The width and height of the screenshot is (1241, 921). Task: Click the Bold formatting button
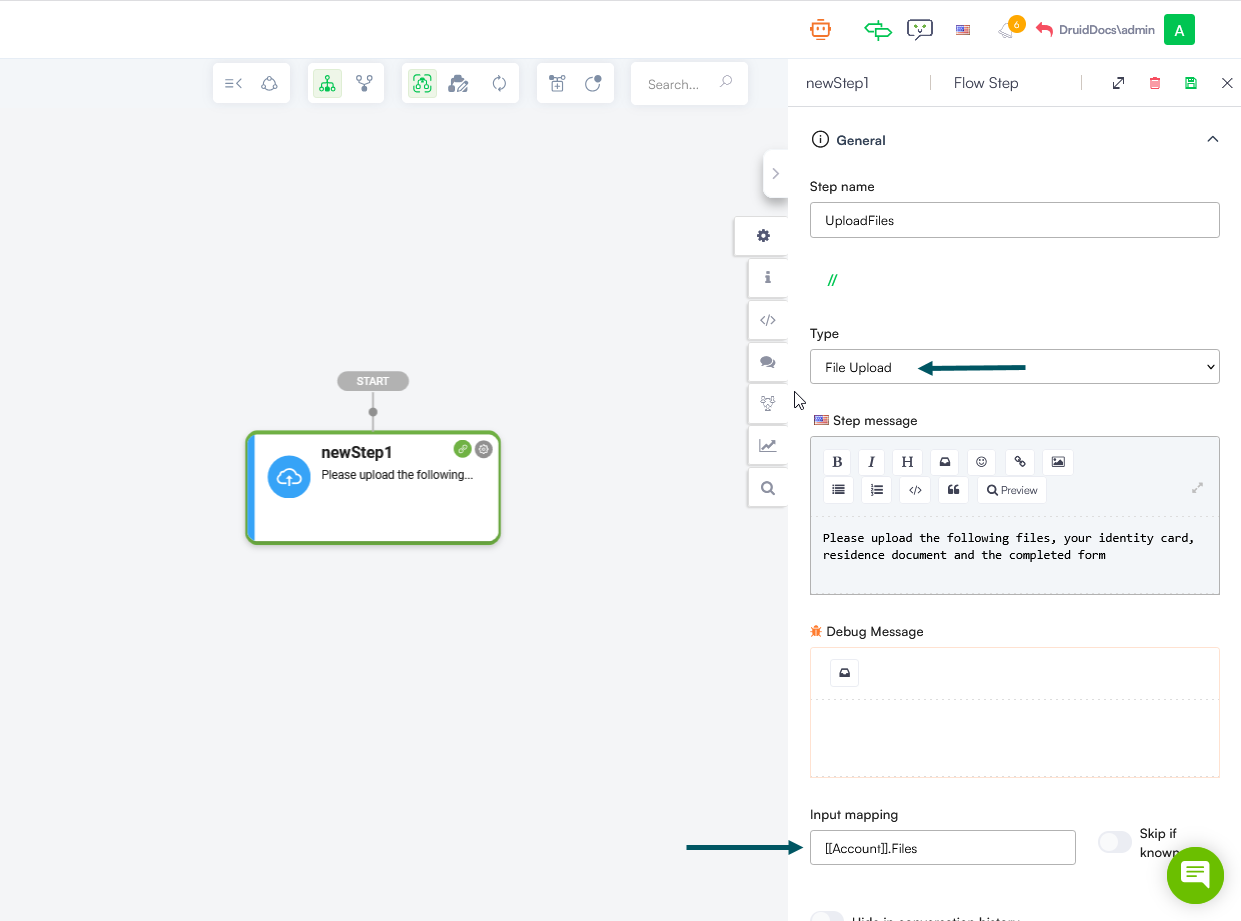(837, 462)
